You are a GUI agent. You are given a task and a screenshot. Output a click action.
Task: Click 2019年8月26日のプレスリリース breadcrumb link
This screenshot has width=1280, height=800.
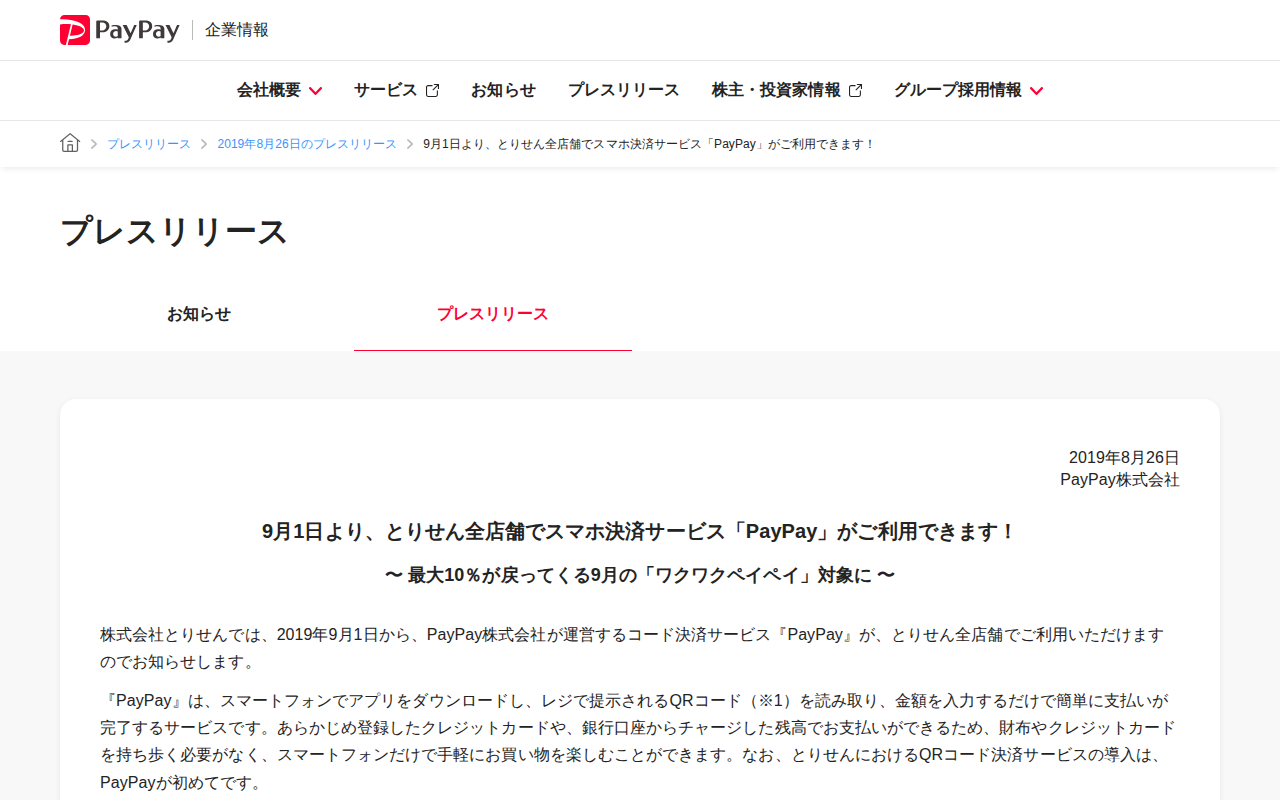coord(307,144)
